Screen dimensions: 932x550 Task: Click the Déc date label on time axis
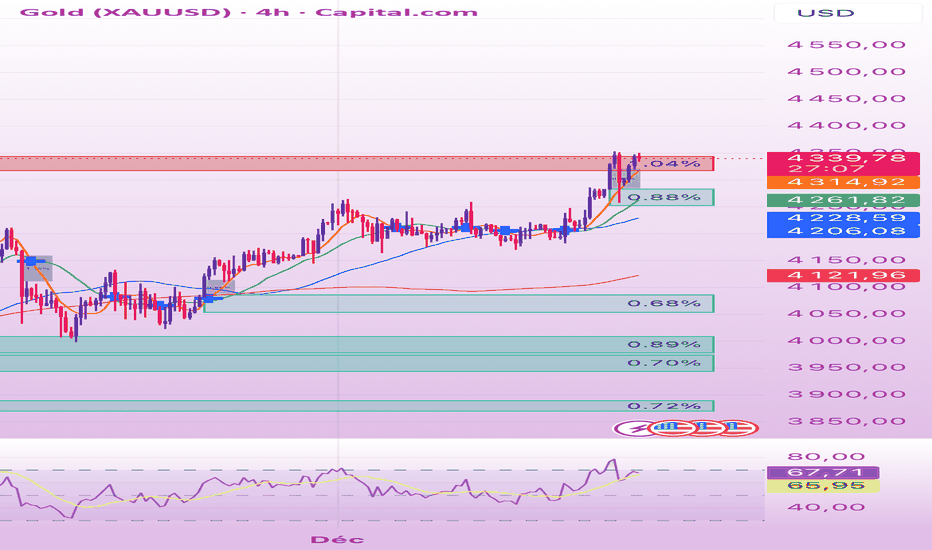click(337, 540)
